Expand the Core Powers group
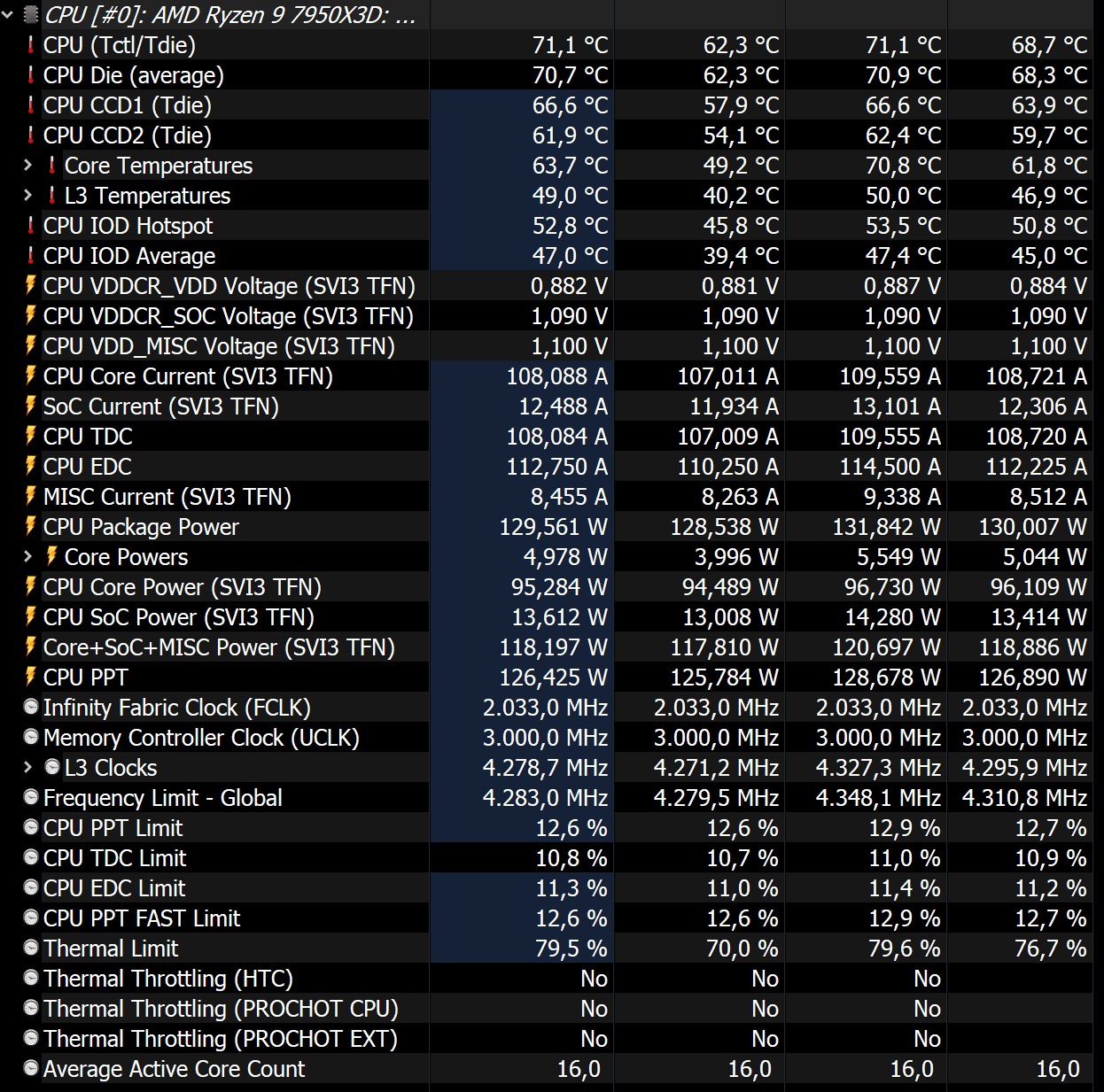The width and height of the screenshot is (1104, 1092). pyautogui.click(x=27, y=556)
